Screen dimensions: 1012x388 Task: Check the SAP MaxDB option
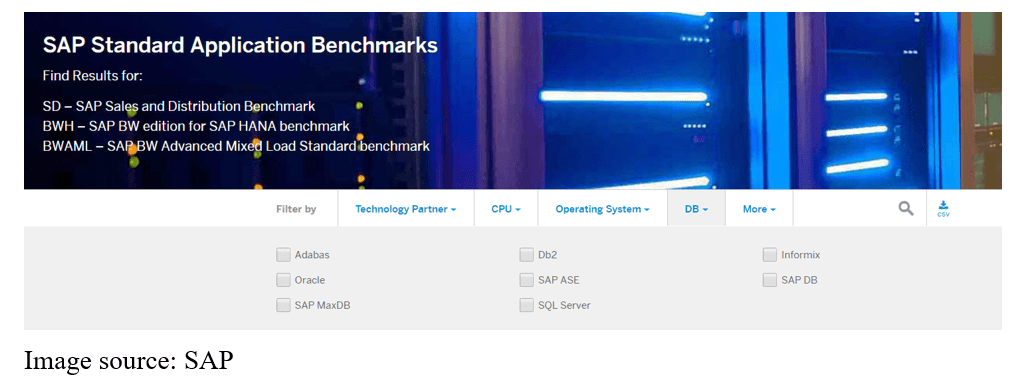point(283,305)
